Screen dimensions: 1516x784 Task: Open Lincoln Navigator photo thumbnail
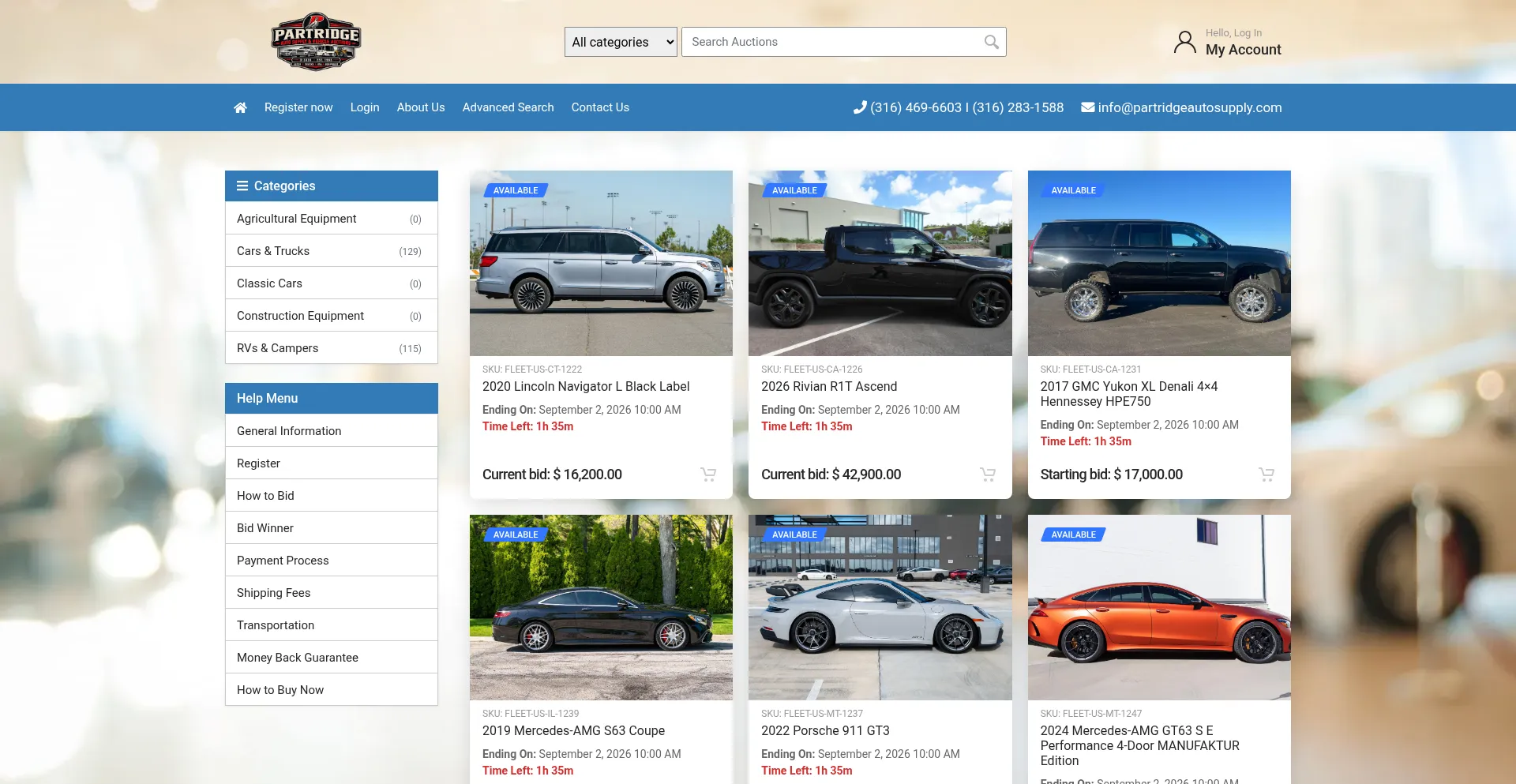coord(601,264)
